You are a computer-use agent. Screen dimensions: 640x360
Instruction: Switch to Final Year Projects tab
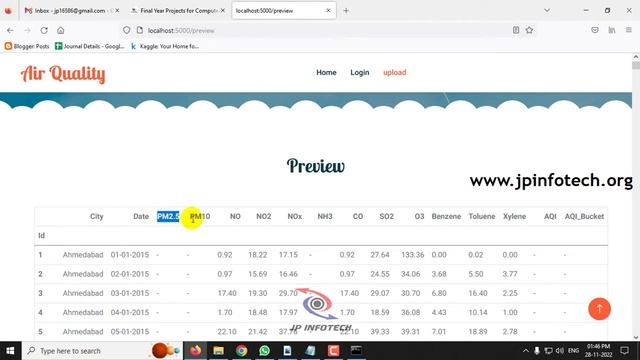click(178, 11)
